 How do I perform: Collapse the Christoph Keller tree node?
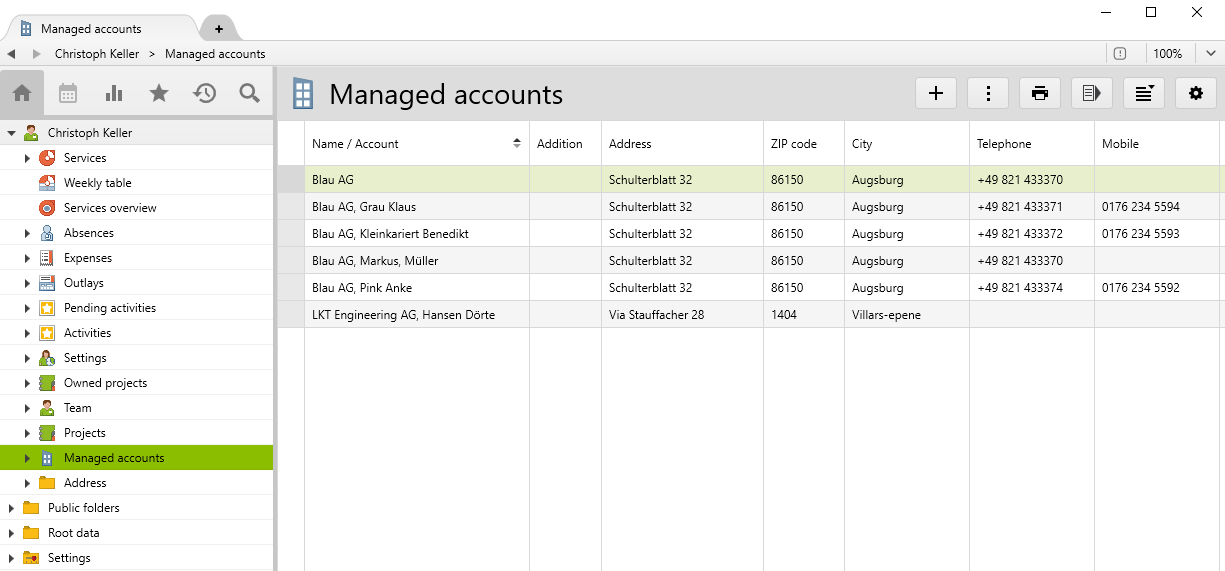pos(12,133)
